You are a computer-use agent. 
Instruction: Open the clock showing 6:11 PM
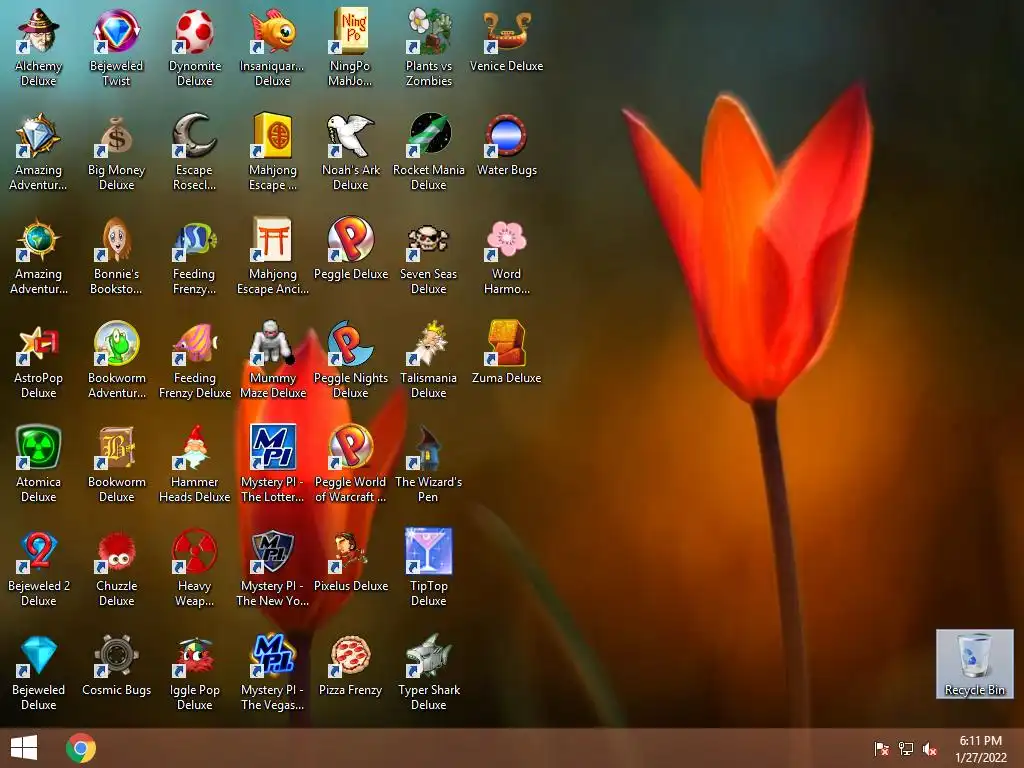click(x=980, y=748)
